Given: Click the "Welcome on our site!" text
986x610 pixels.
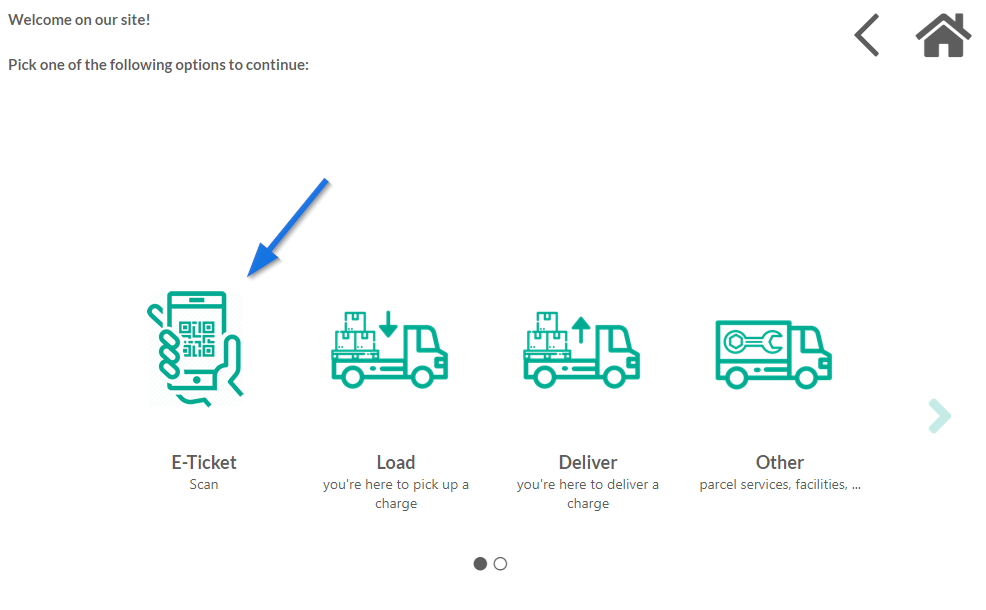Looking at the screenshot, I should point(79,19).
